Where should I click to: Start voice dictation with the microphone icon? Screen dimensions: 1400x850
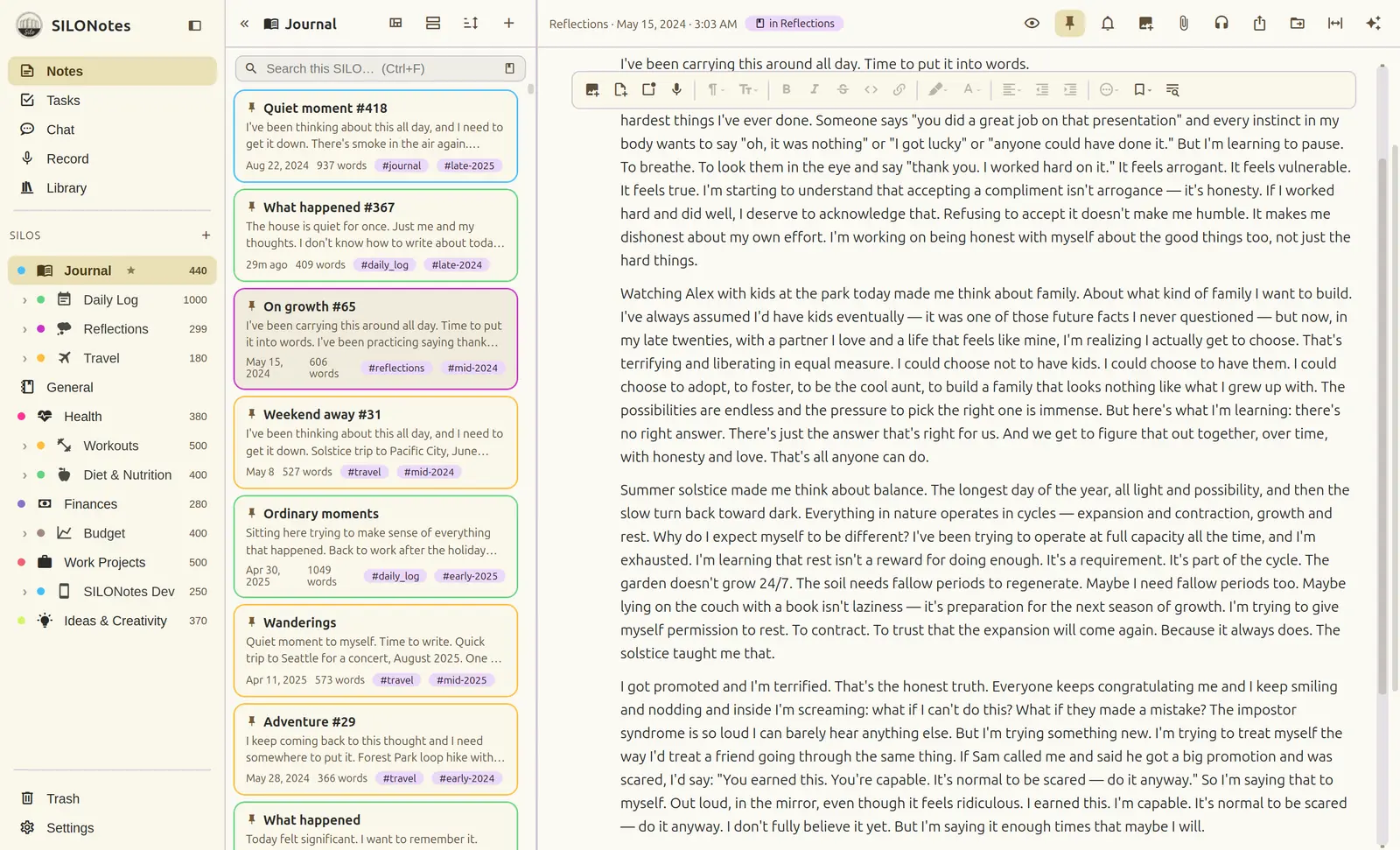coord(676,89)
